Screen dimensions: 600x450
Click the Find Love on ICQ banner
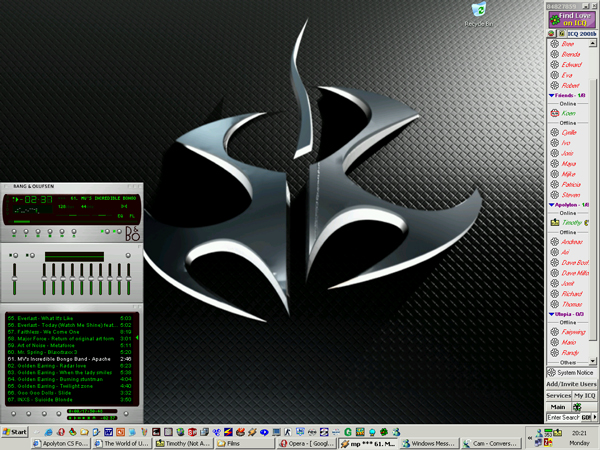572,20
